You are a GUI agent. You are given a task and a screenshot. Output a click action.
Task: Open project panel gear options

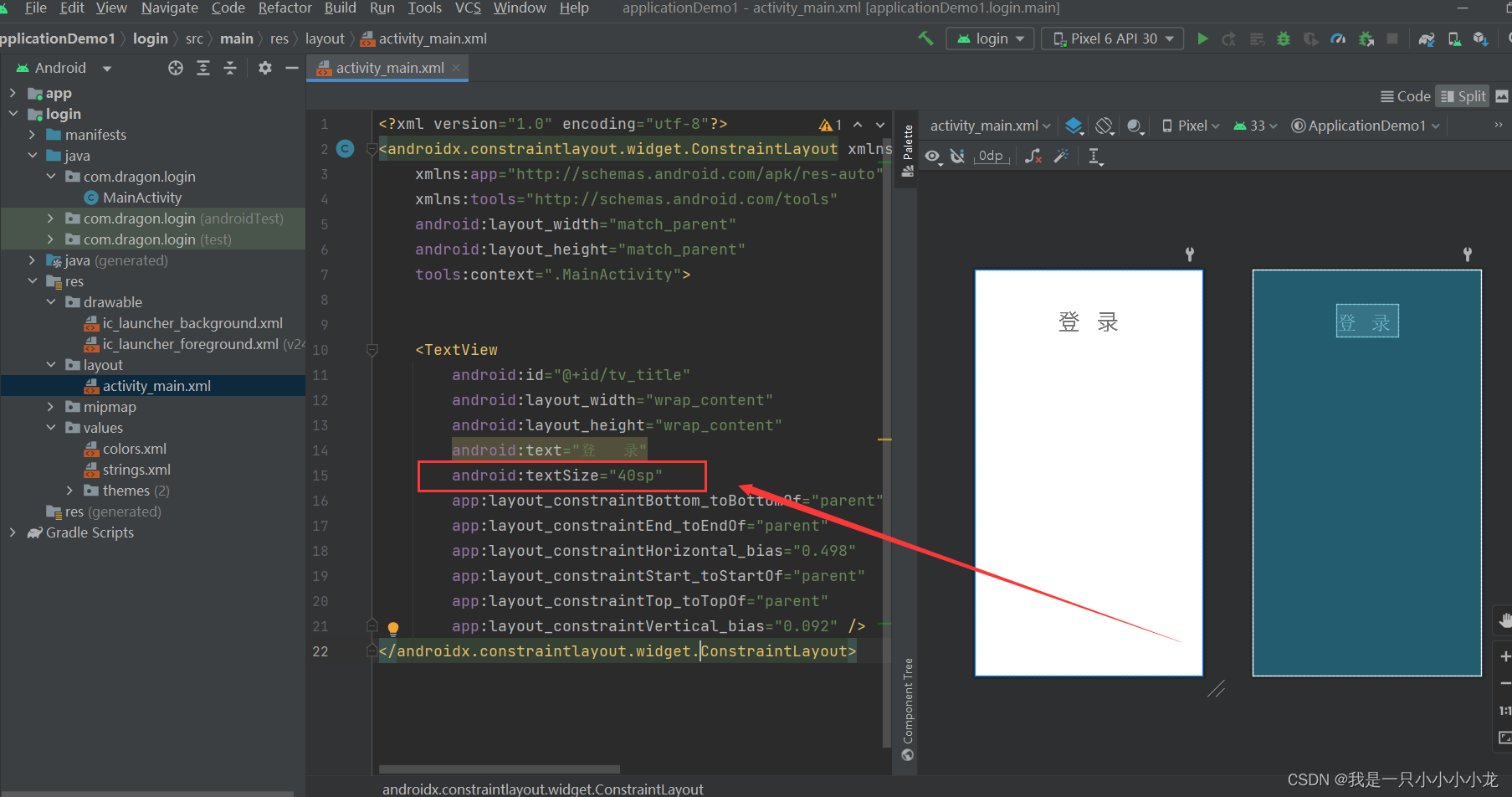click(x=265, y=68)
